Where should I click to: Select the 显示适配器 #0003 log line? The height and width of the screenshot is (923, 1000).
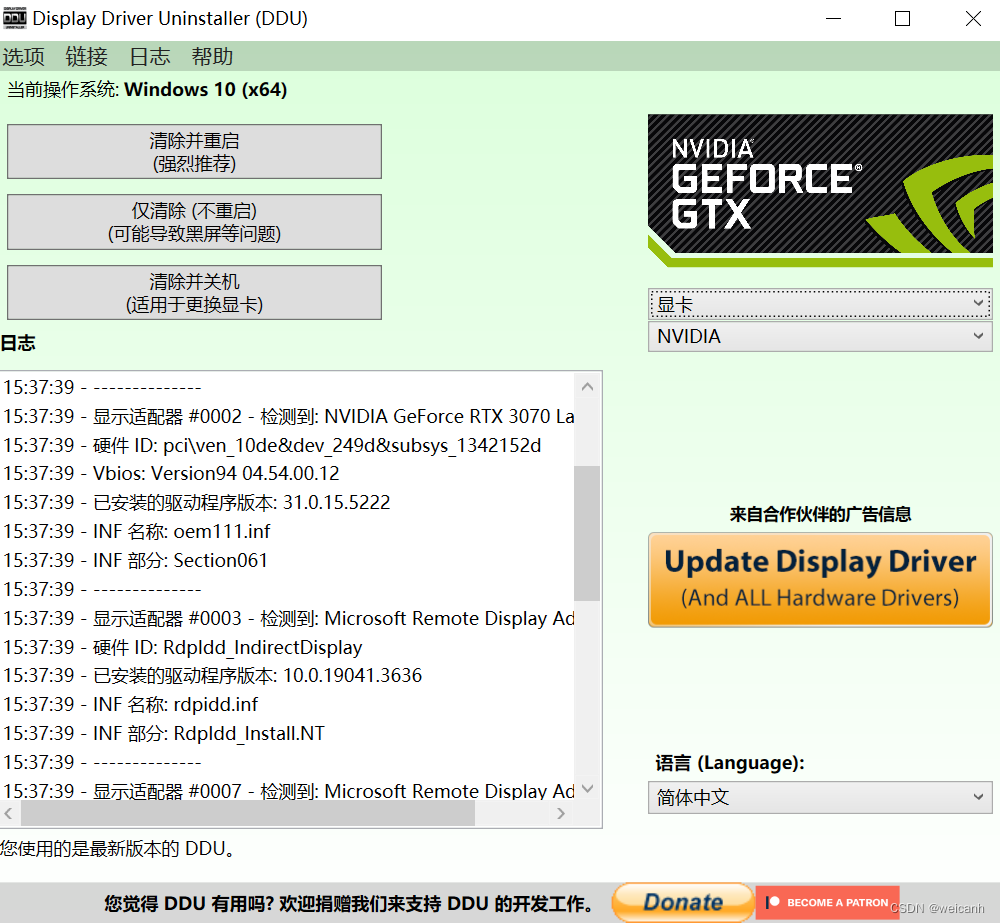288,618
